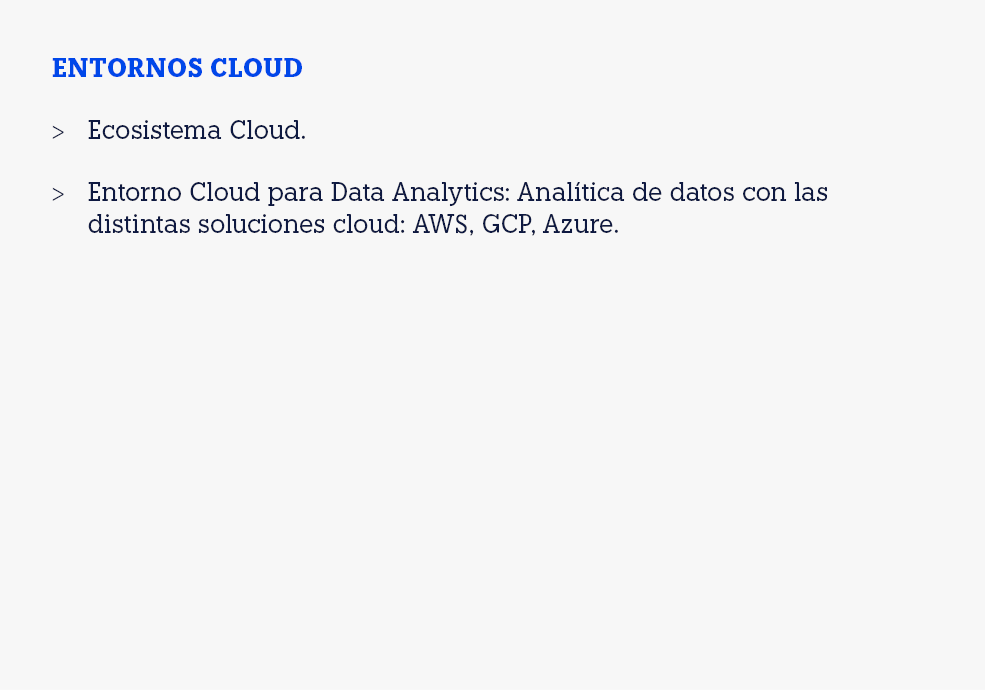Click the chevron bullet before Ecosistema Cloud
Viewport: 985px width, 690px height.
click(x=58, y=132)
